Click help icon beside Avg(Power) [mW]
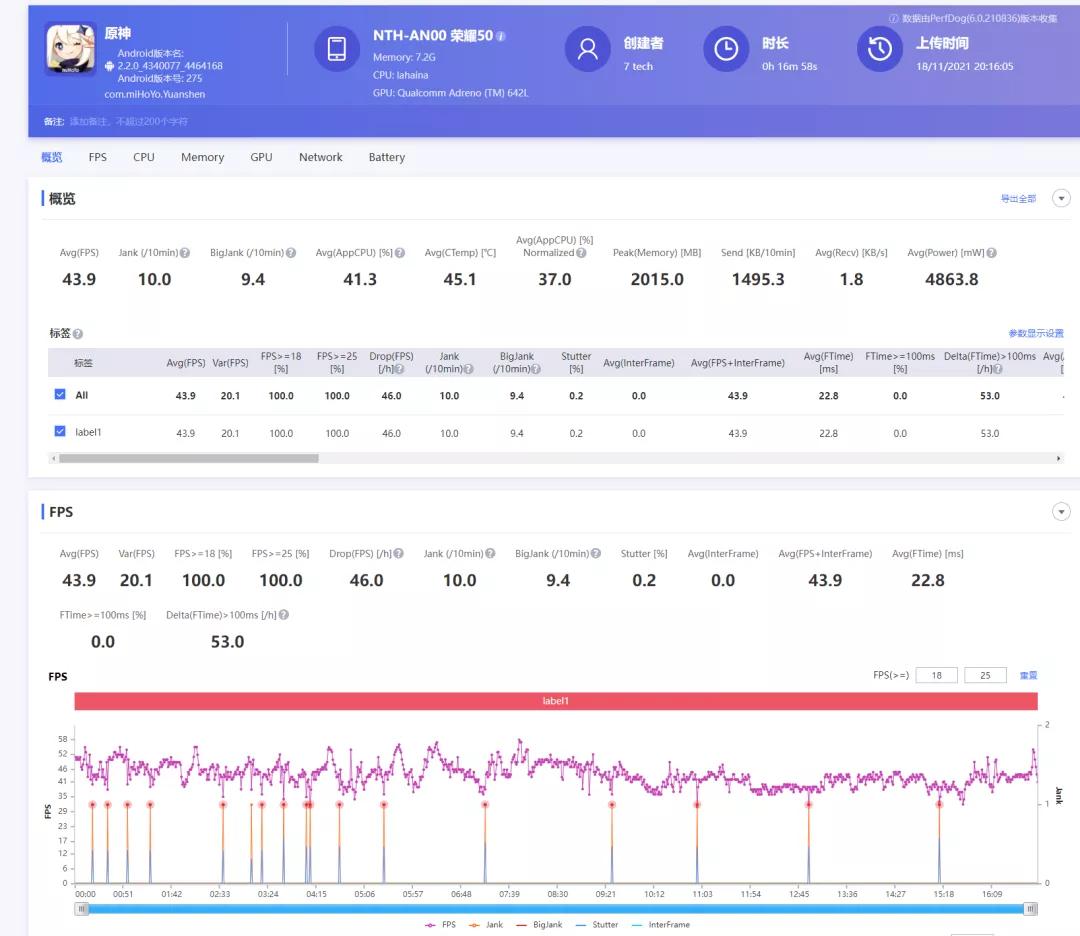 click(x=991, y=253)
